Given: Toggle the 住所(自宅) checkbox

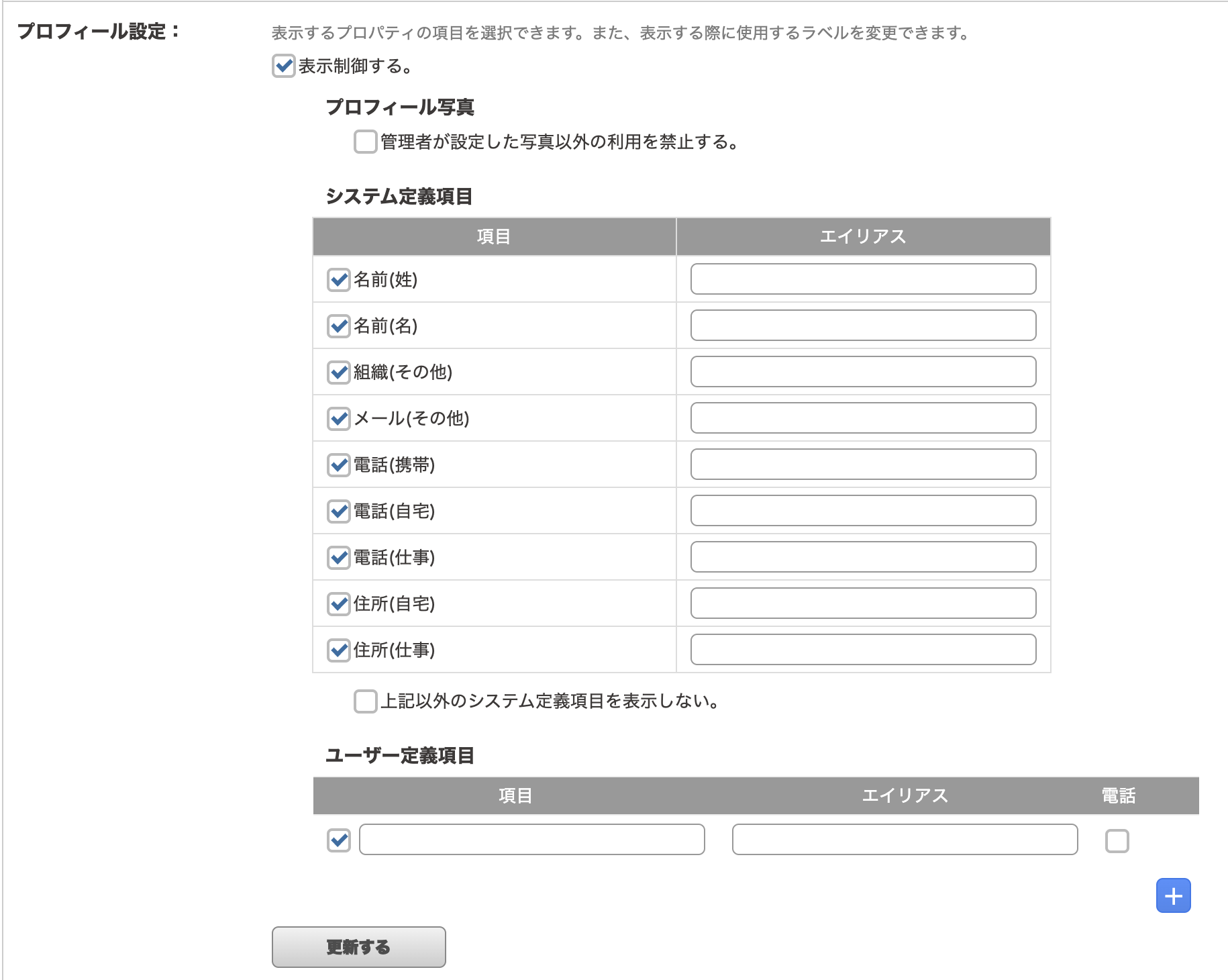Looking at the screenshot, I should (339, 603).
